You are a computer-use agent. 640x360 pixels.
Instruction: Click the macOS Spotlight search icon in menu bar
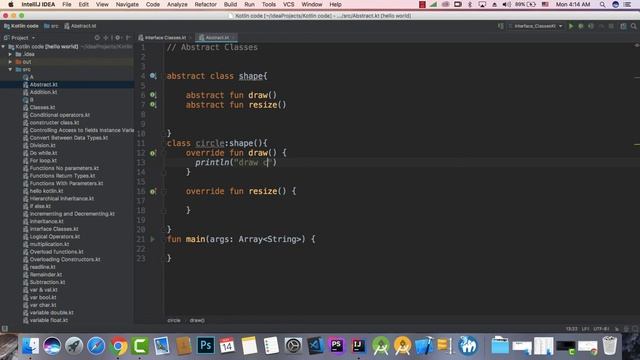point(602,4)
